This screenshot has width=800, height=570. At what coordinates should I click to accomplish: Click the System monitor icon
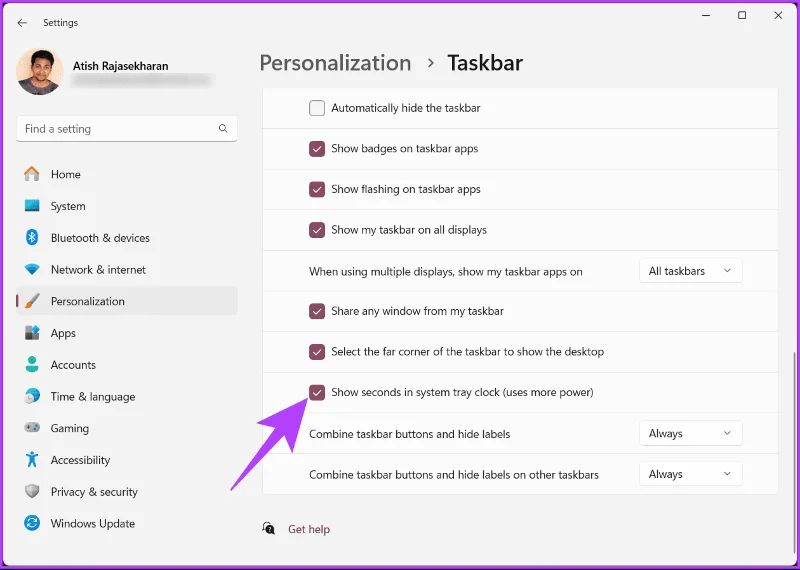point(32,206)
